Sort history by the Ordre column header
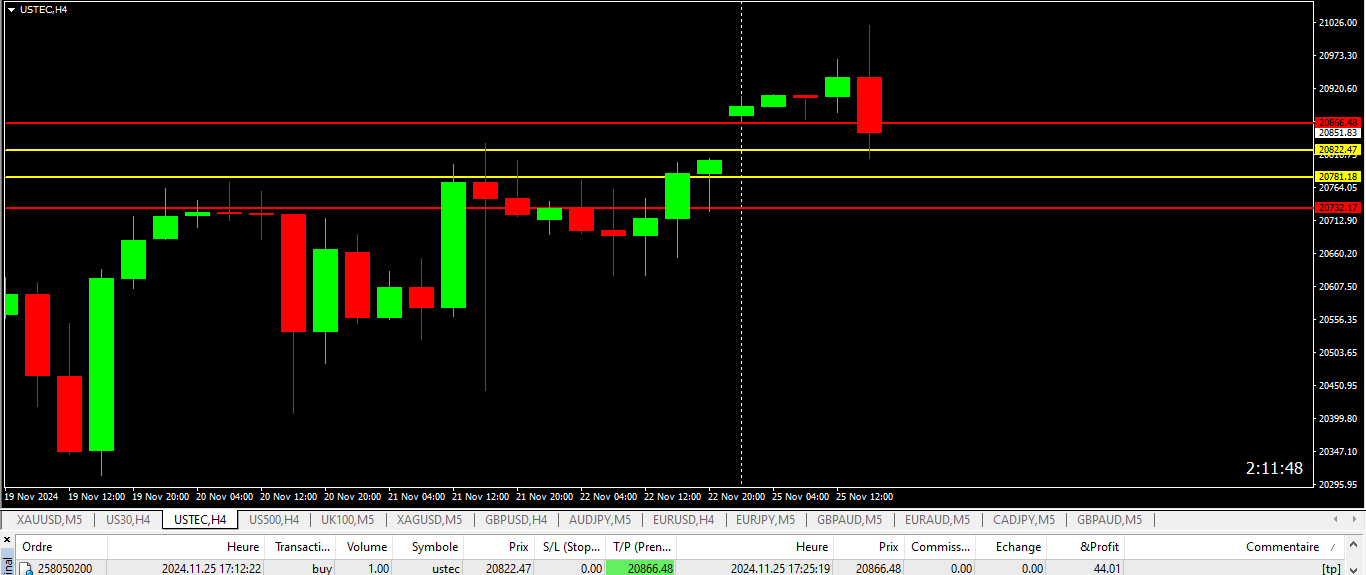Screen dimensions: 1366x575 61,547
